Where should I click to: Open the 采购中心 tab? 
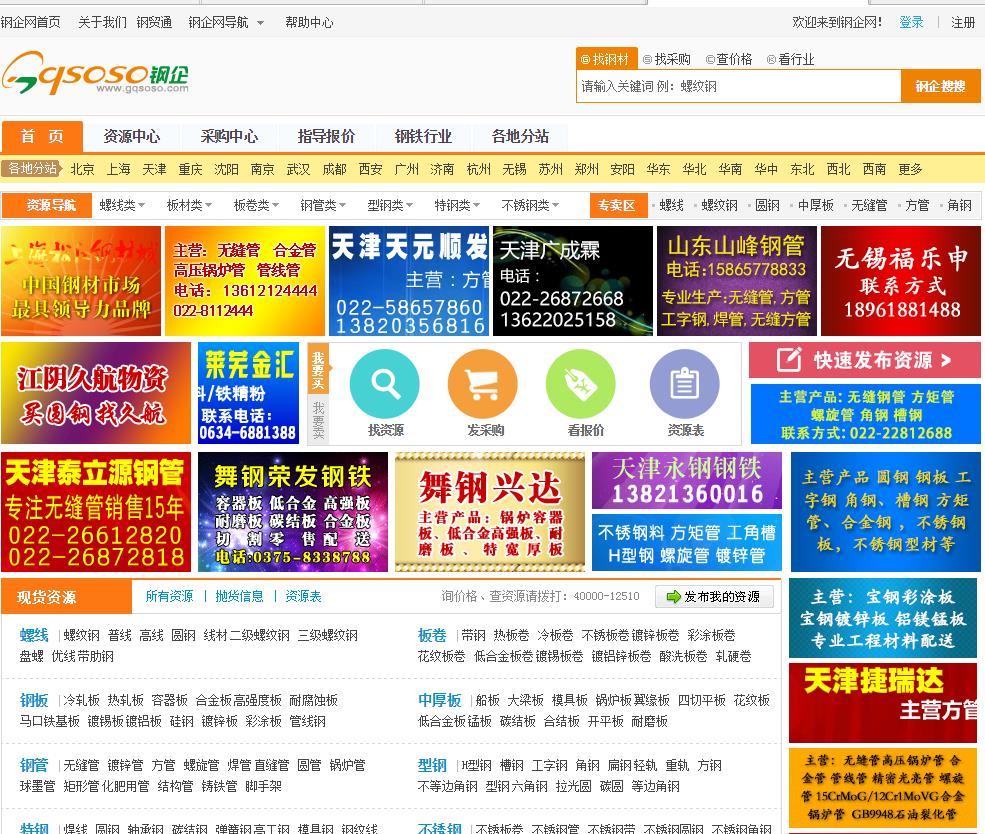[229, 136]
